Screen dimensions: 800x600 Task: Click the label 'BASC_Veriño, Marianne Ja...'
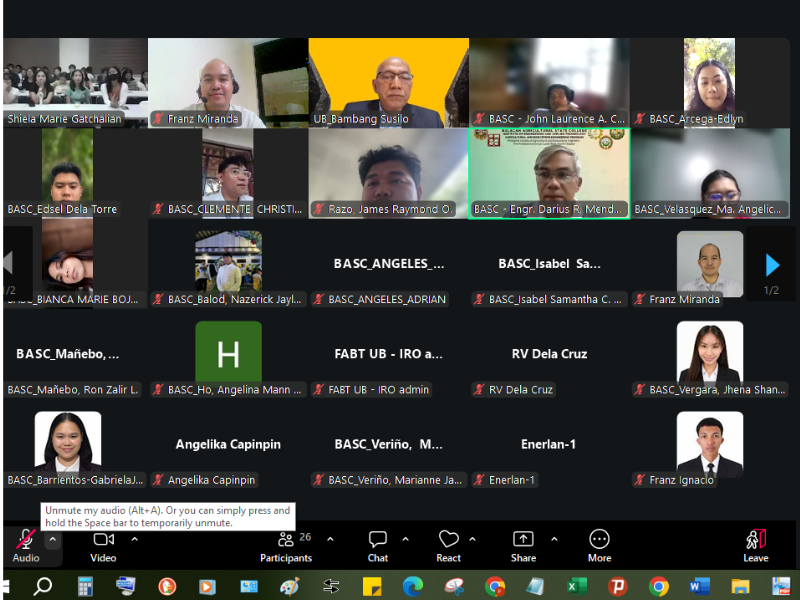[395, 480]
